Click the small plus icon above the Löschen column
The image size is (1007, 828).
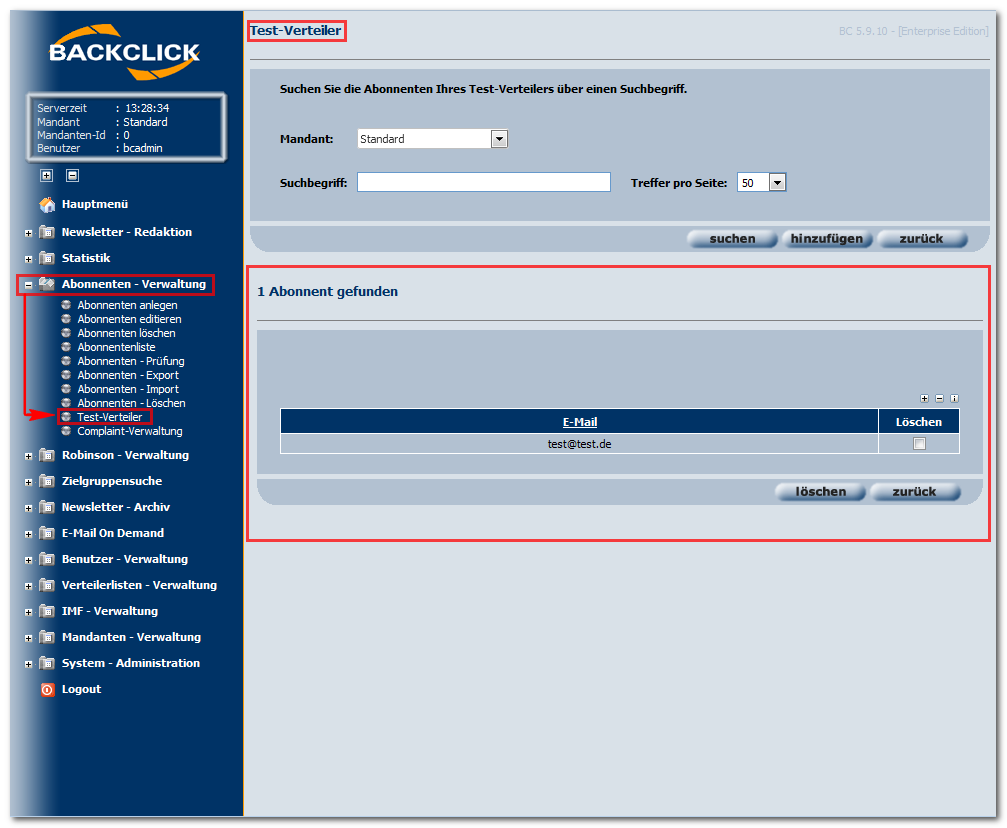pos(924,398)
